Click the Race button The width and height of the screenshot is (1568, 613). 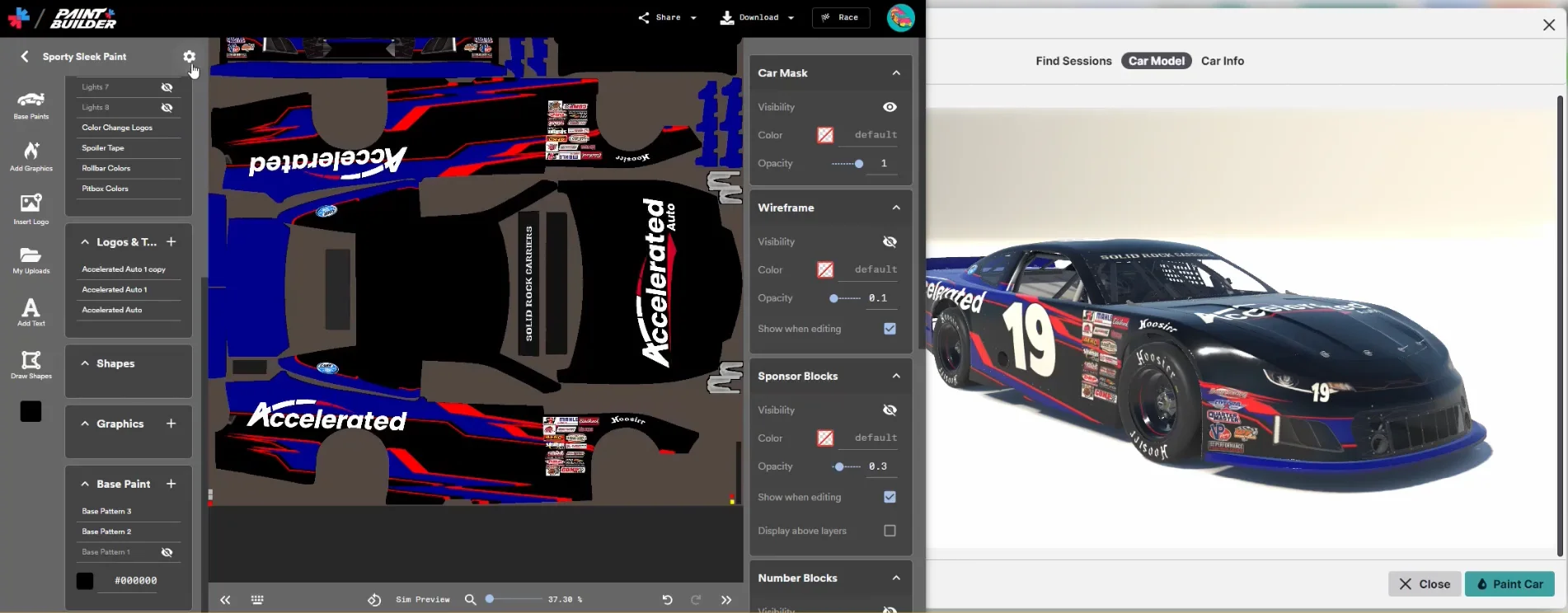[840, 17]
